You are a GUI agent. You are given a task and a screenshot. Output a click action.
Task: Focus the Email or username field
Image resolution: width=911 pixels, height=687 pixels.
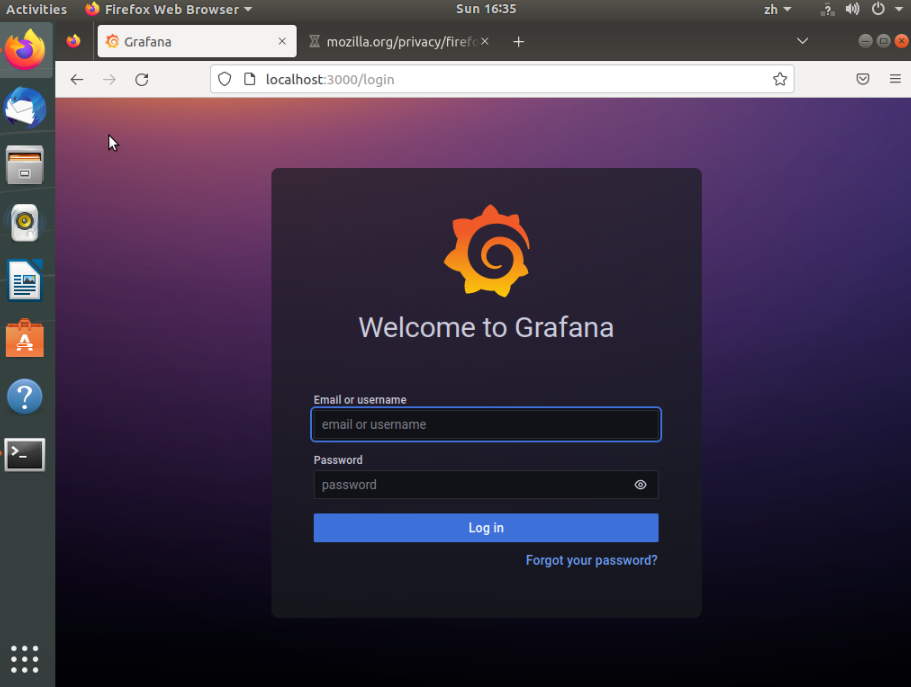(486, 424)
